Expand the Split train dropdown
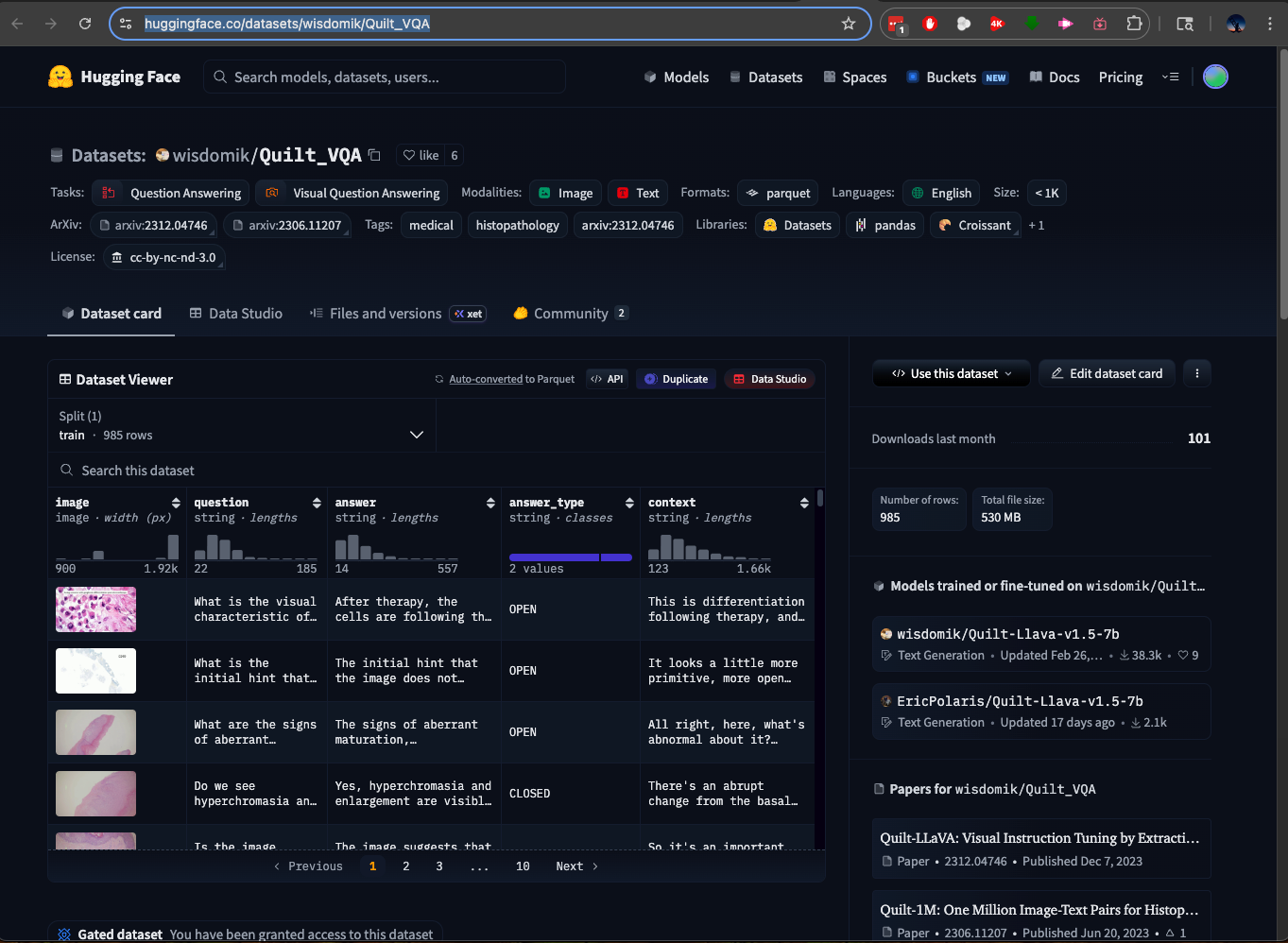1288x943 pixels. (x=242, y=425)
